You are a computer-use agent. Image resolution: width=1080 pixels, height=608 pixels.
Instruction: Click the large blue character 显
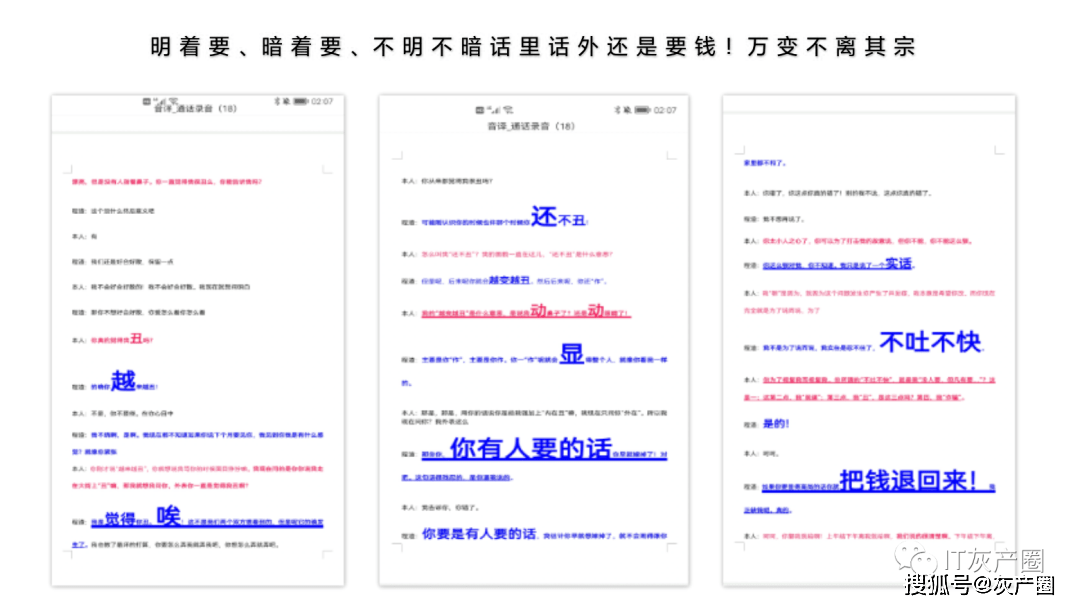pos(572,354)
